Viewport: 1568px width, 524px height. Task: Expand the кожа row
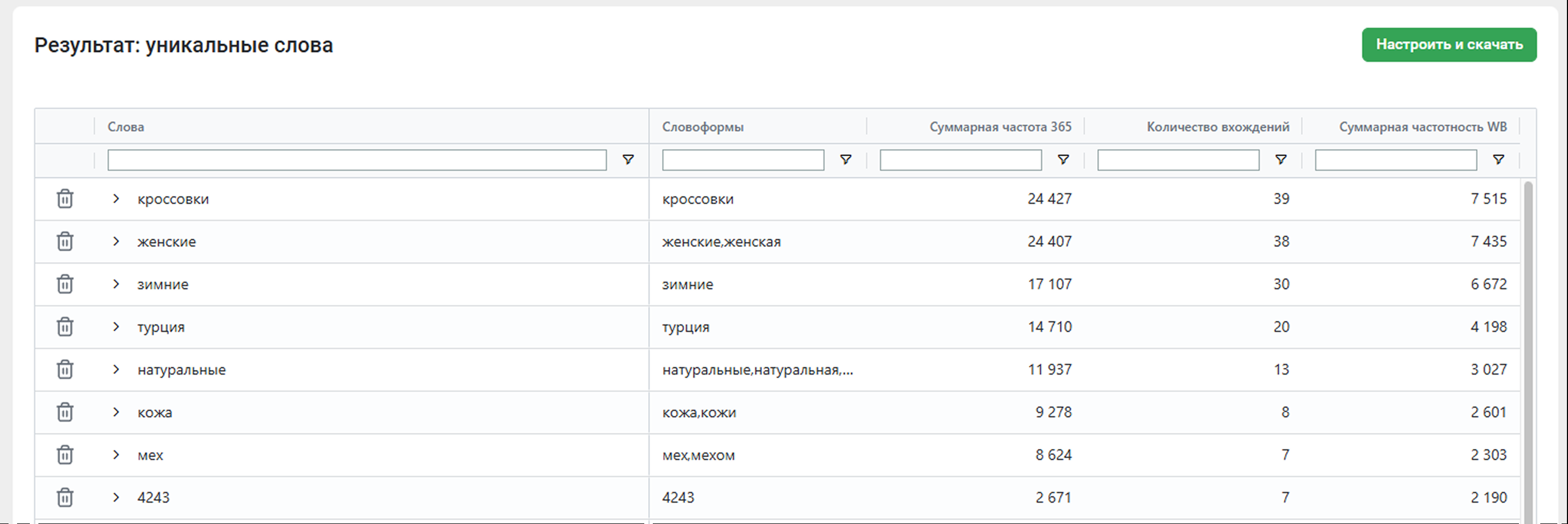[x=116, y=412]
